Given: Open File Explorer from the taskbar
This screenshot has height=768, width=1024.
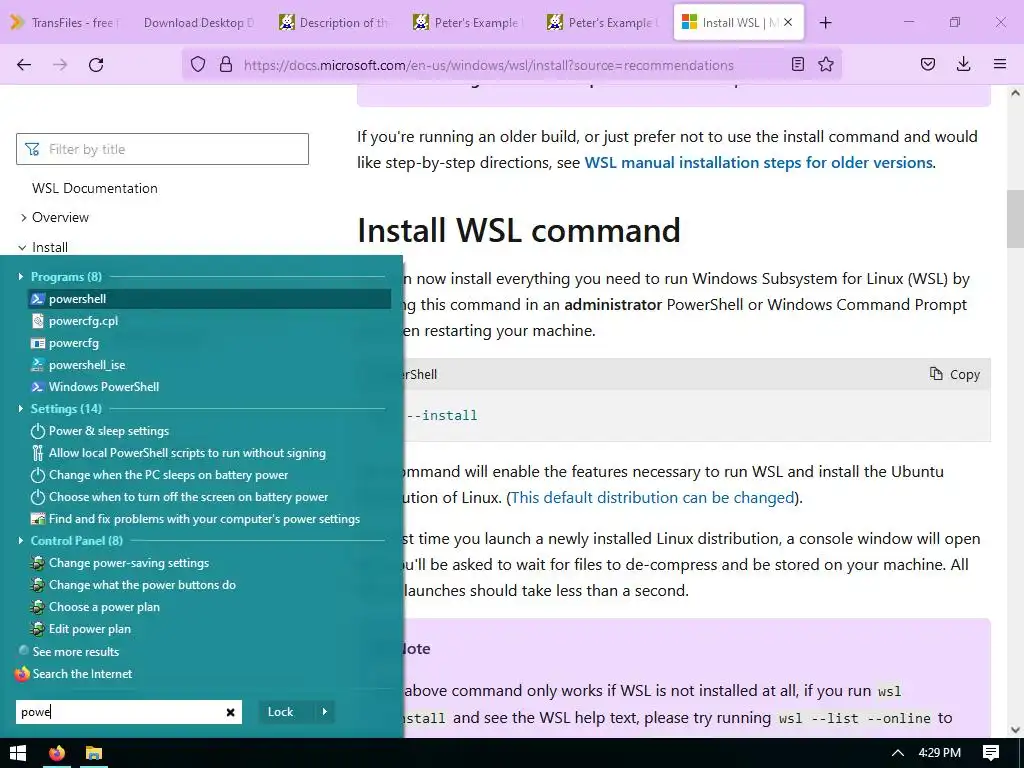Looking at the screenshot, I should (94, 753).
